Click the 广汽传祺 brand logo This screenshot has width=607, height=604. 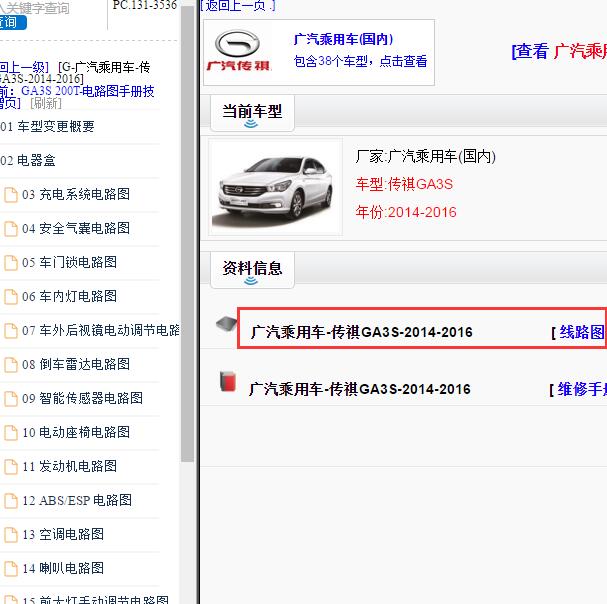pos(238,51)
